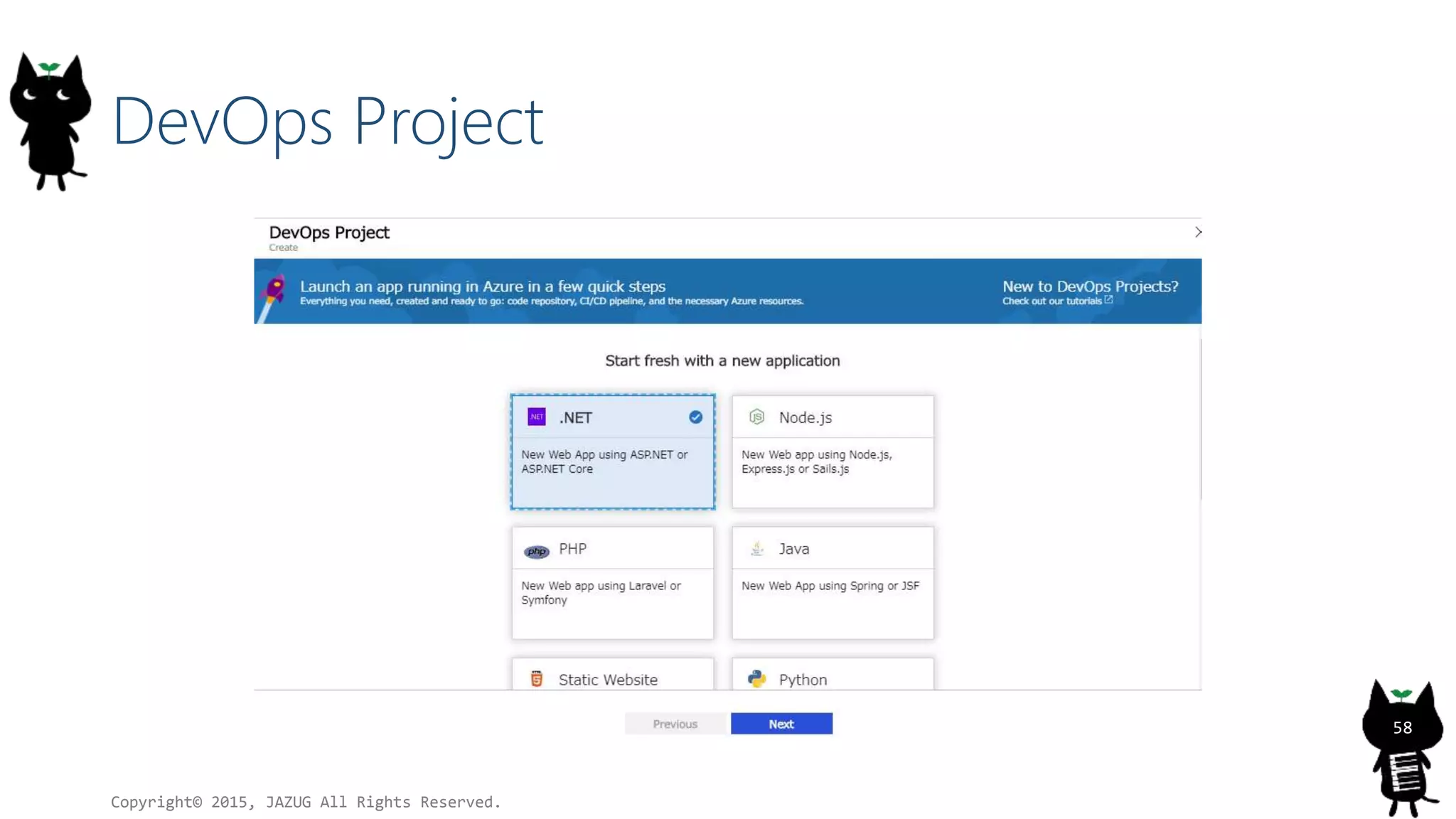Click the Python snake logo icon
The width and height of the screenshot is (1456, 819).
tap(757, 679)
